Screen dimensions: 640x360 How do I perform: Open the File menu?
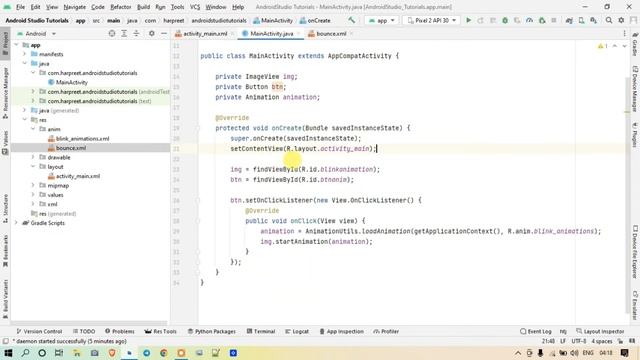(x=20, y=7)
